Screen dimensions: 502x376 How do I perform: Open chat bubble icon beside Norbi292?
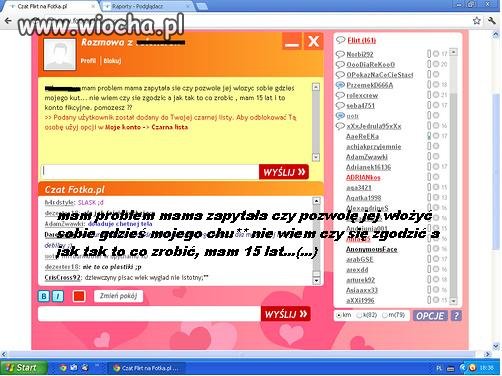340,54
